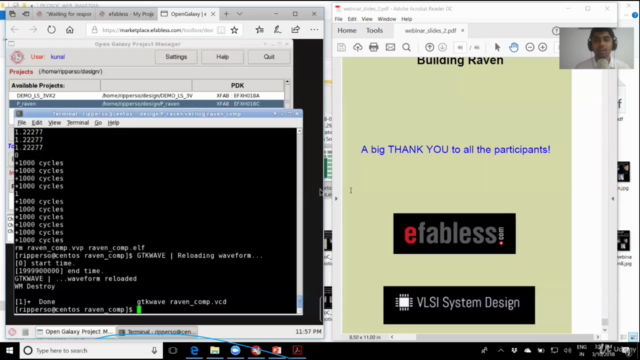
Task: Open Terminal Edit menu
Action: (37, 122)
